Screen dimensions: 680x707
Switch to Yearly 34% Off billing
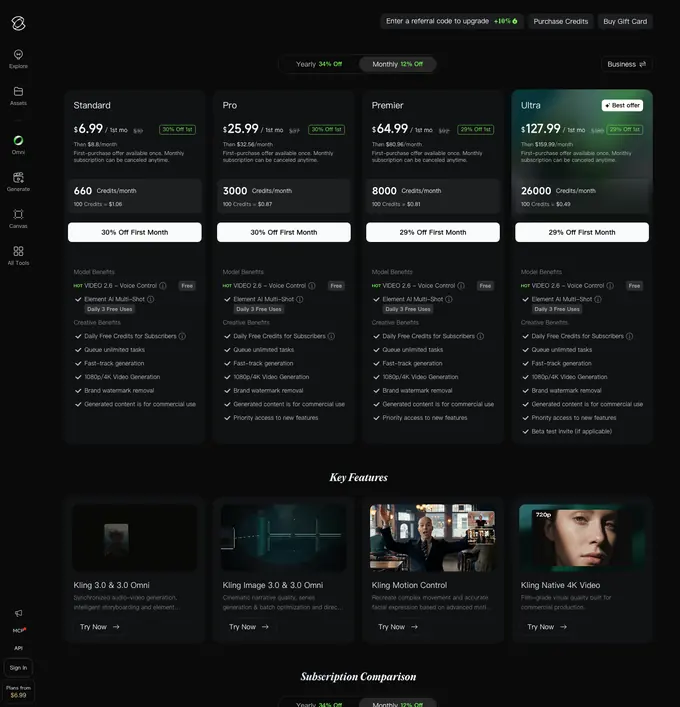(x=319, y=64)
